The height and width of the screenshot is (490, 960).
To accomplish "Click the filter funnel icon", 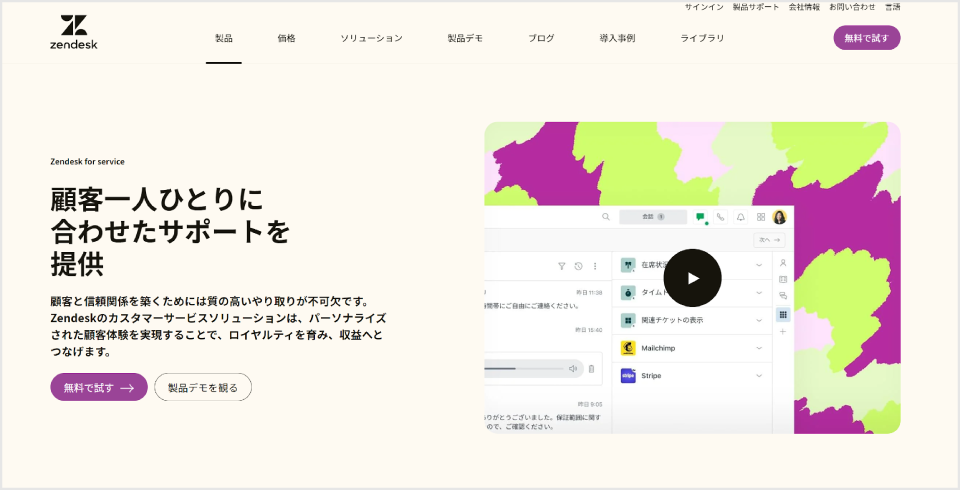I will click(561, 266).
